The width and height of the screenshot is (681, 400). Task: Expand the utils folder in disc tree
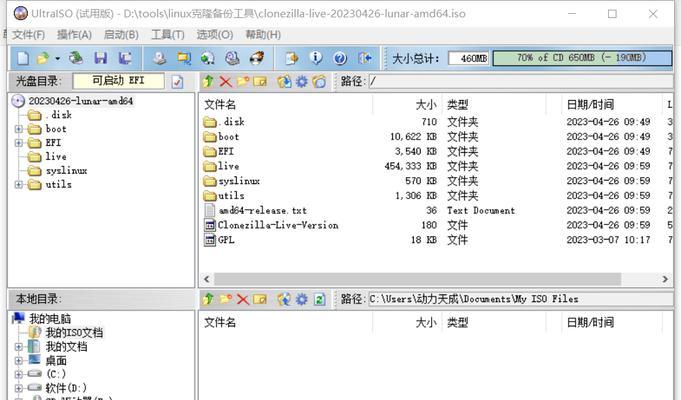[19, 185]
